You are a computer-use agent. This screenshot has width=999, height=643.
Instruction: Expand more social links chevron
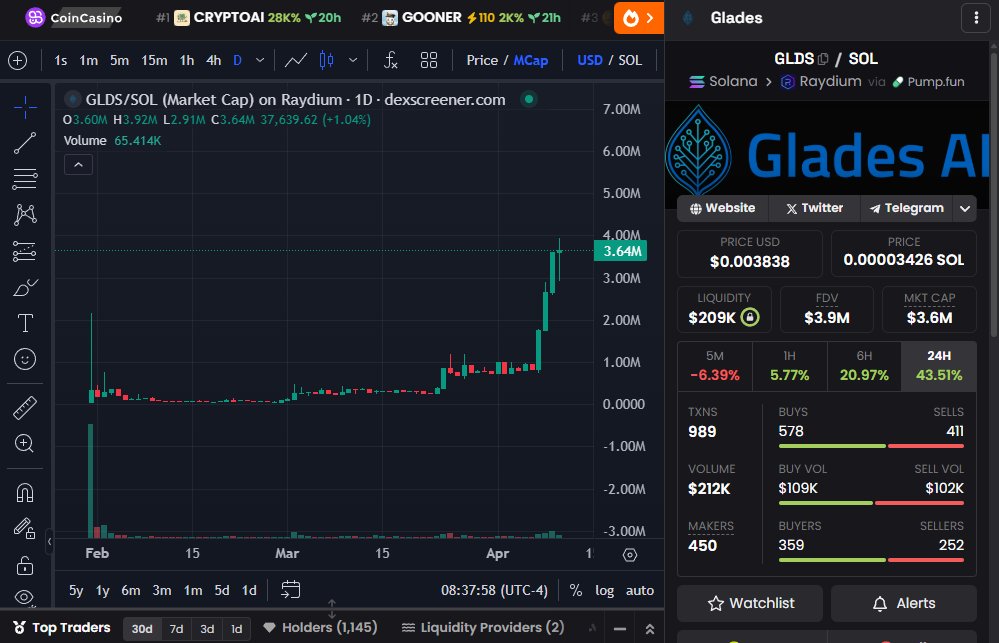[x=965, y=208]
